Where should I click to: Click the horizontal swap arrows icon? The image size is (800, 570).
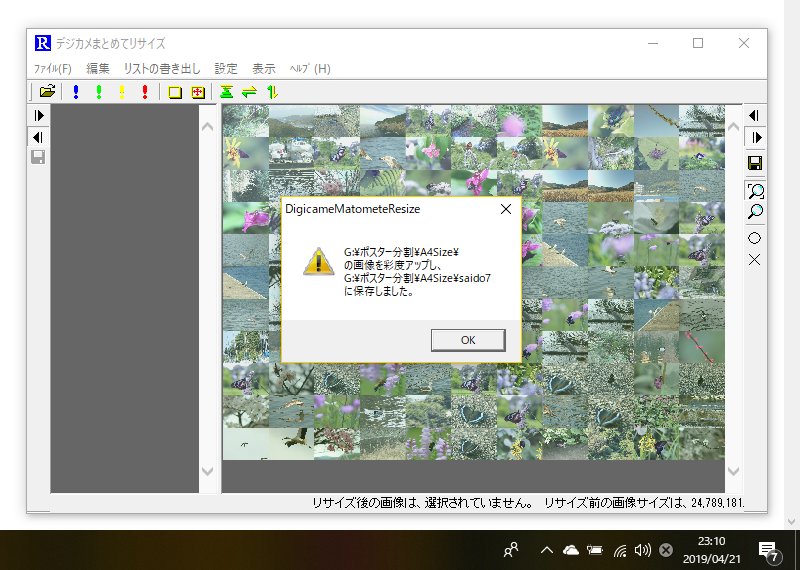[x=249, y=92]
